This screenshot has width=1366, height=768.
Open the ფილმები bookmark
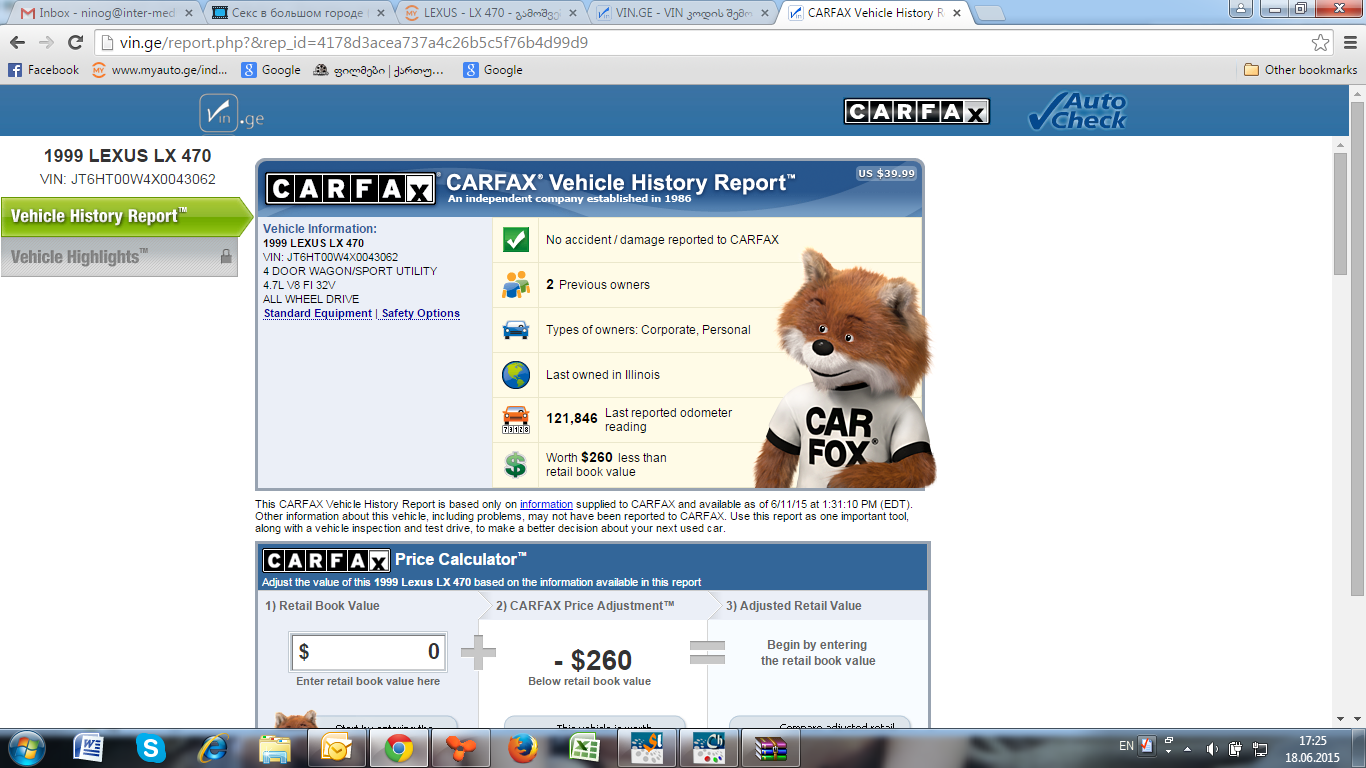point(380,70)
